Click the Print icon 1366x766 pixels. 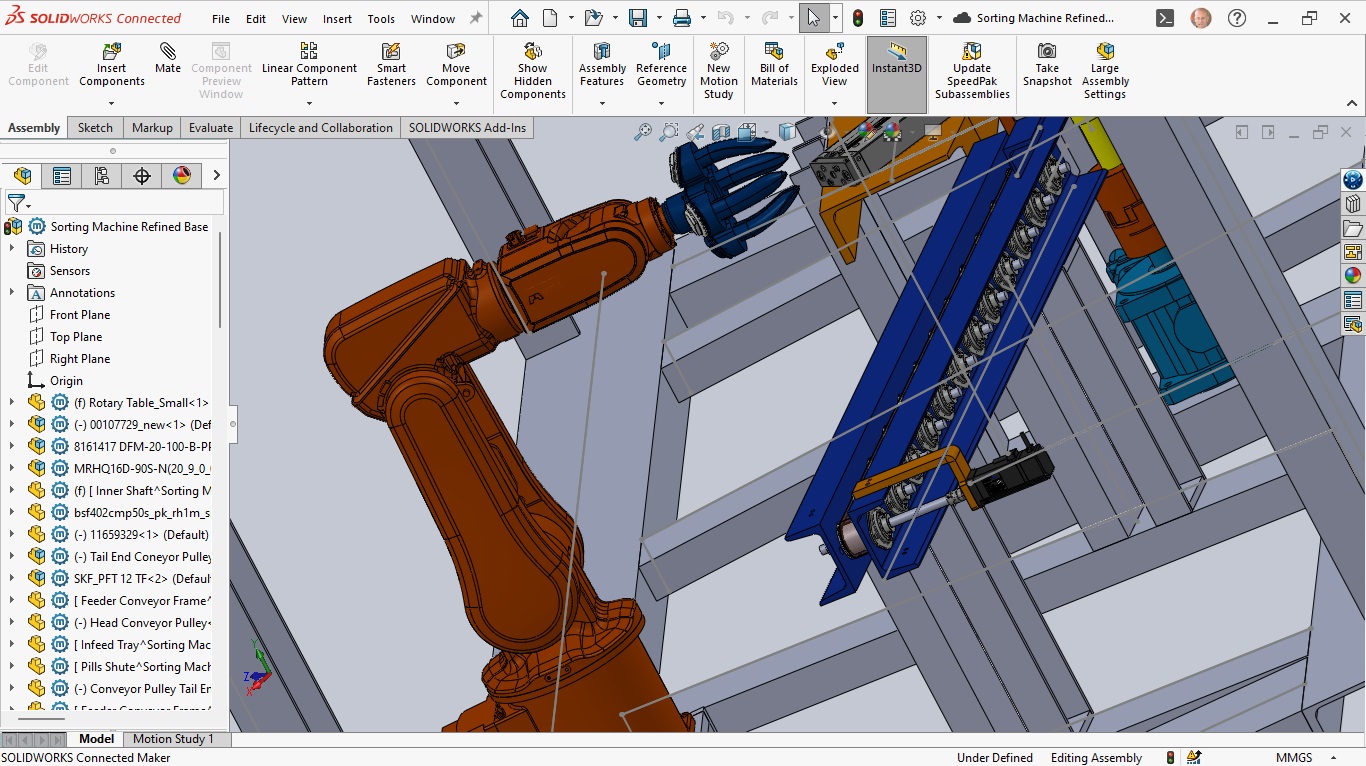[x=682, y=18]
